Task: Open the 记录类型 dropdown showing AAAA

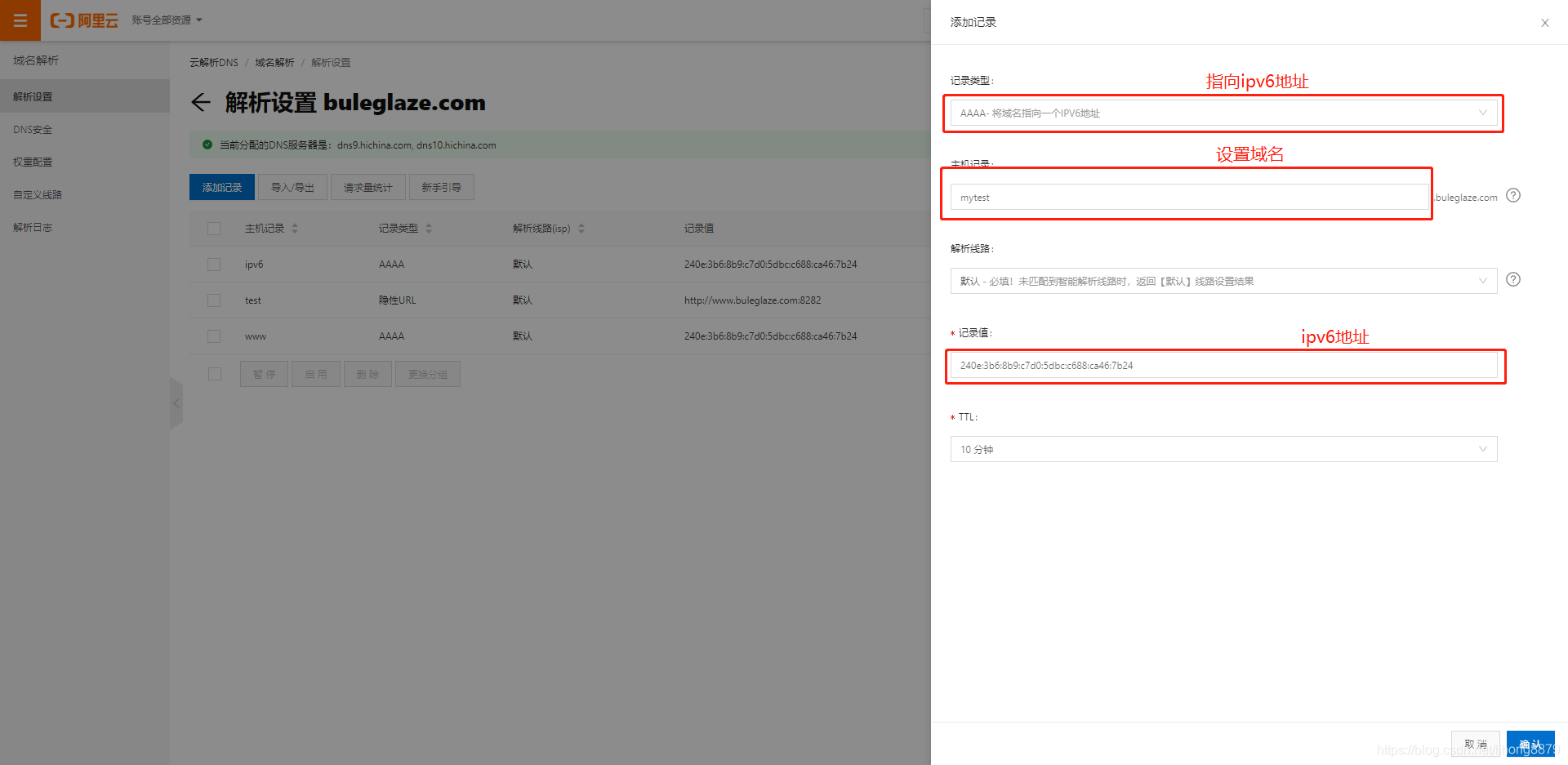Action: pos(1223,113)
